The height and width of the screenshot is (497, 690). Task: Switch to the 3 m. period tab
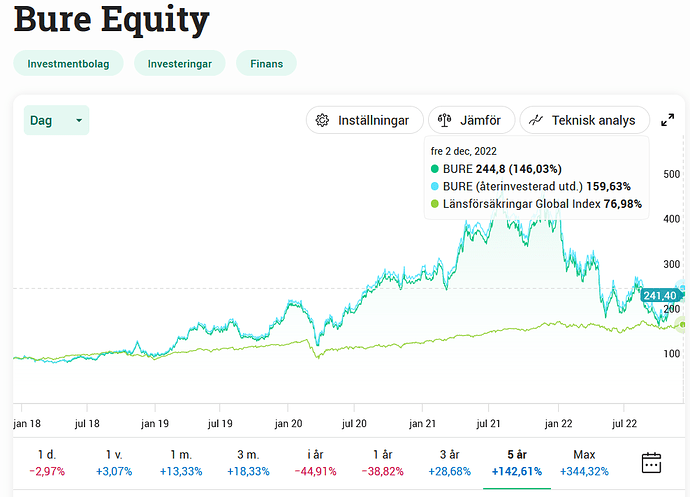[248, 463]
